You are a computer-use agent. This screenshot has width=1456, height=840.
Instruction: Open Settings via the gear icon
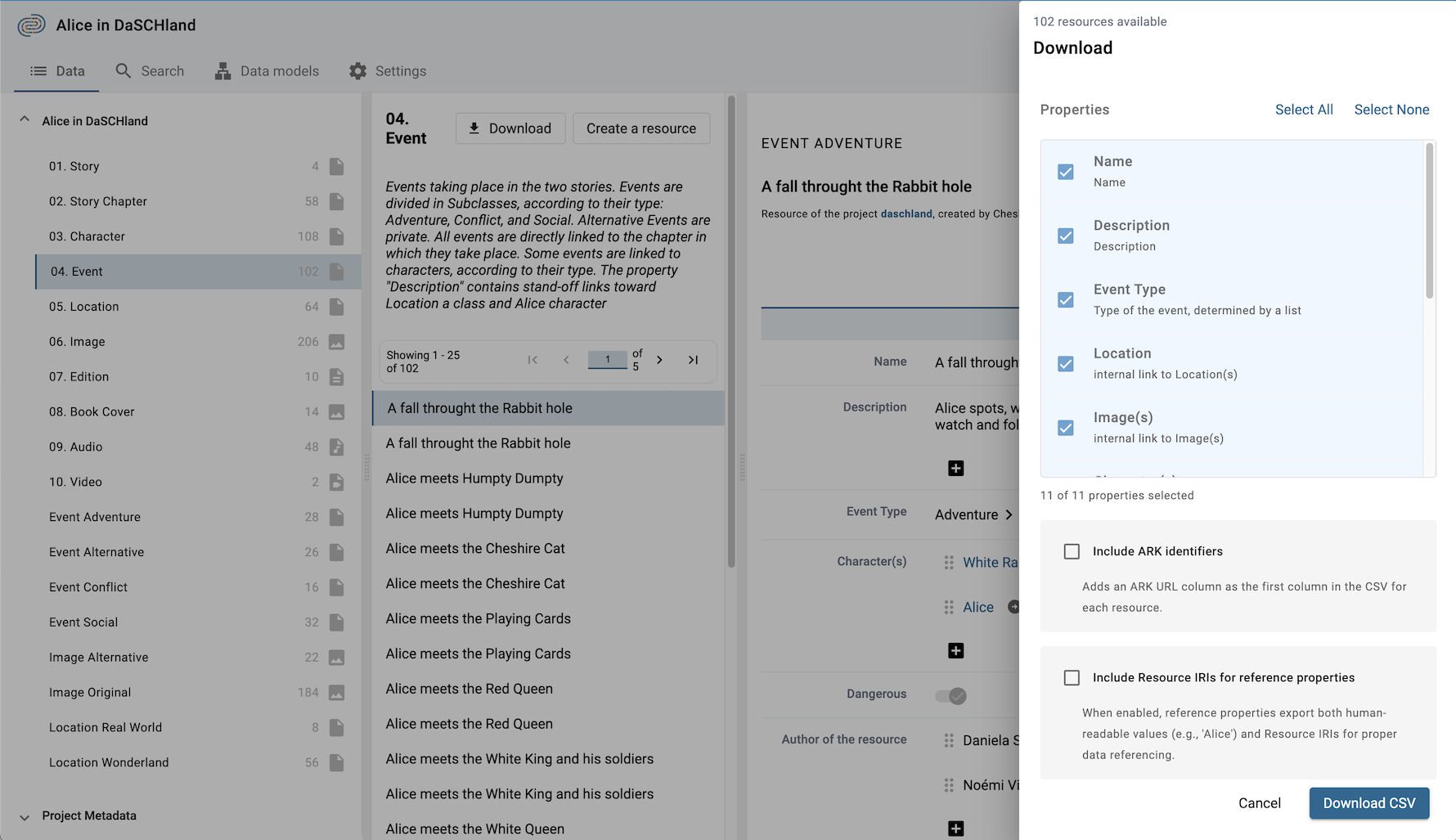357,71
